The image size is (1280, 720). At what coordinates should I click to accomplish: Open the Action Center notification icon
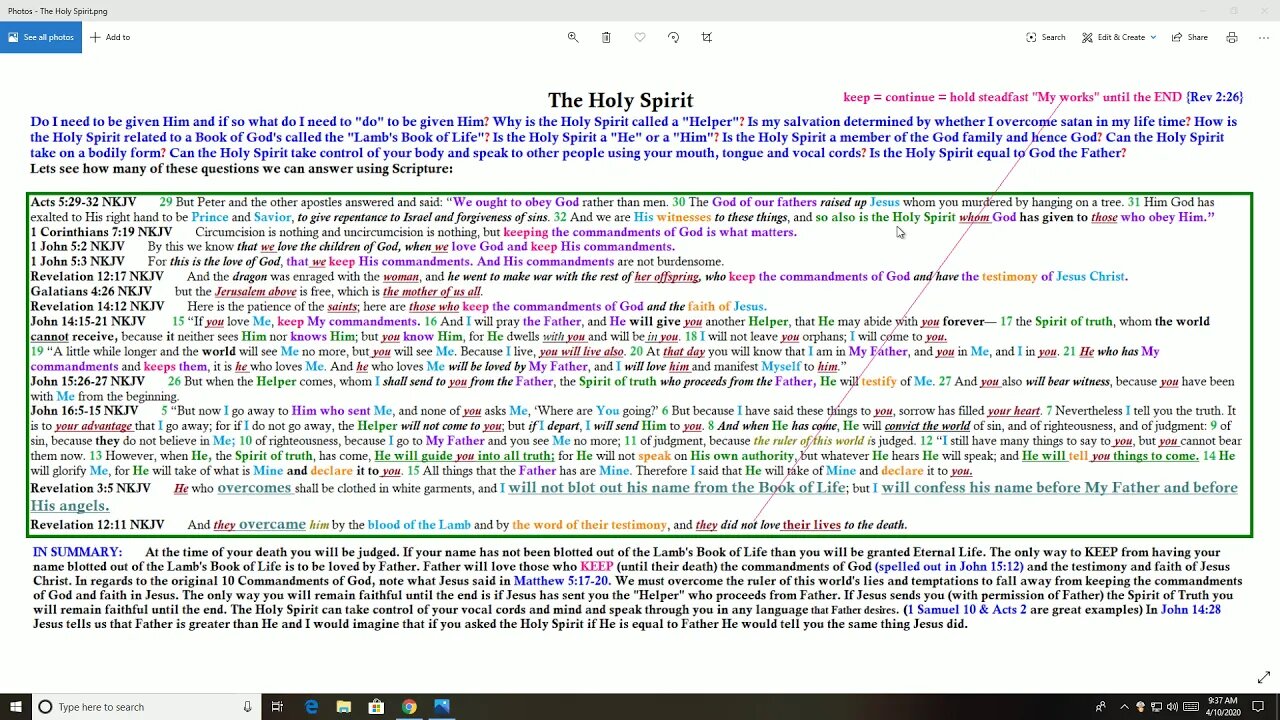[x=1259, y=707]
